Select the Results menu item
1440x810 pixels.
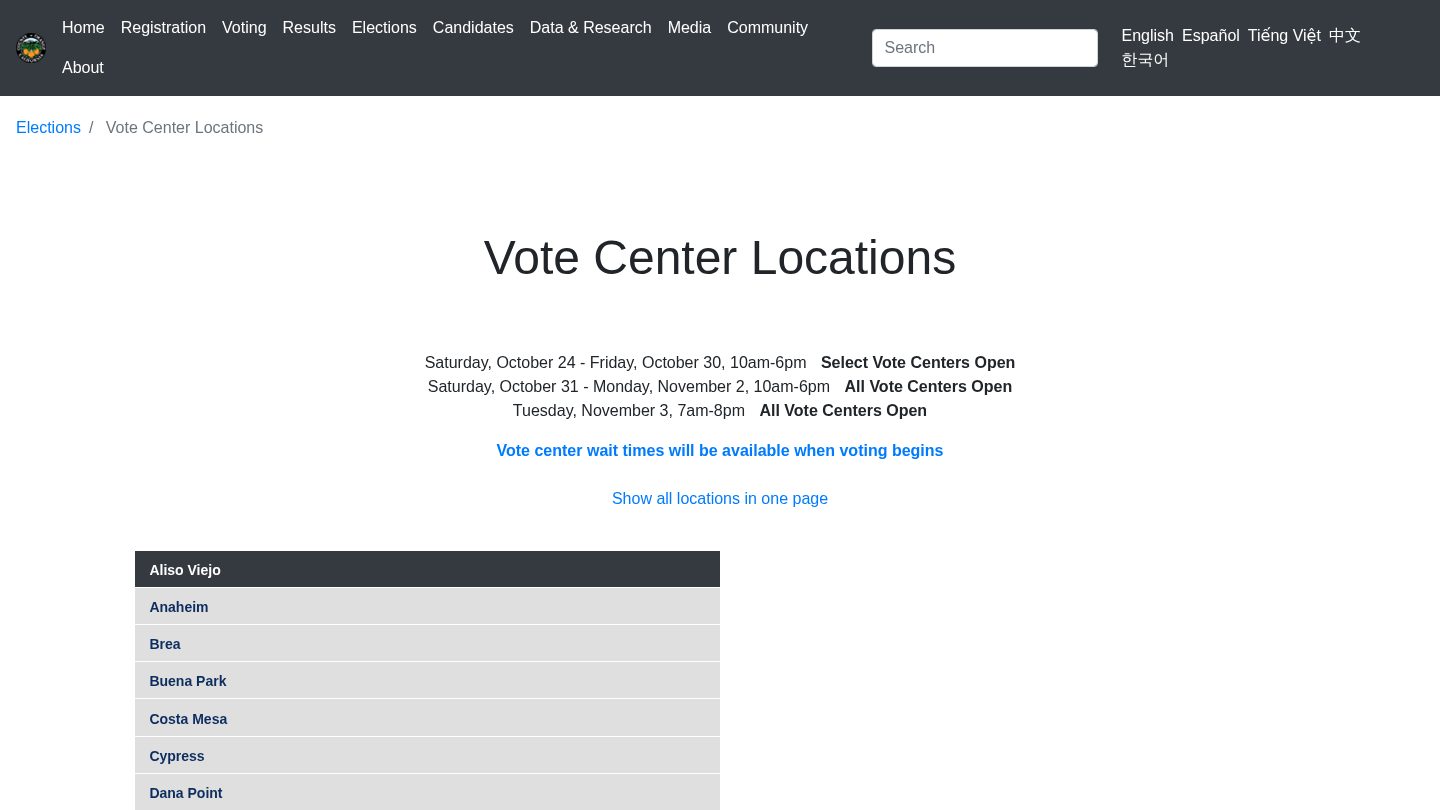309,28
